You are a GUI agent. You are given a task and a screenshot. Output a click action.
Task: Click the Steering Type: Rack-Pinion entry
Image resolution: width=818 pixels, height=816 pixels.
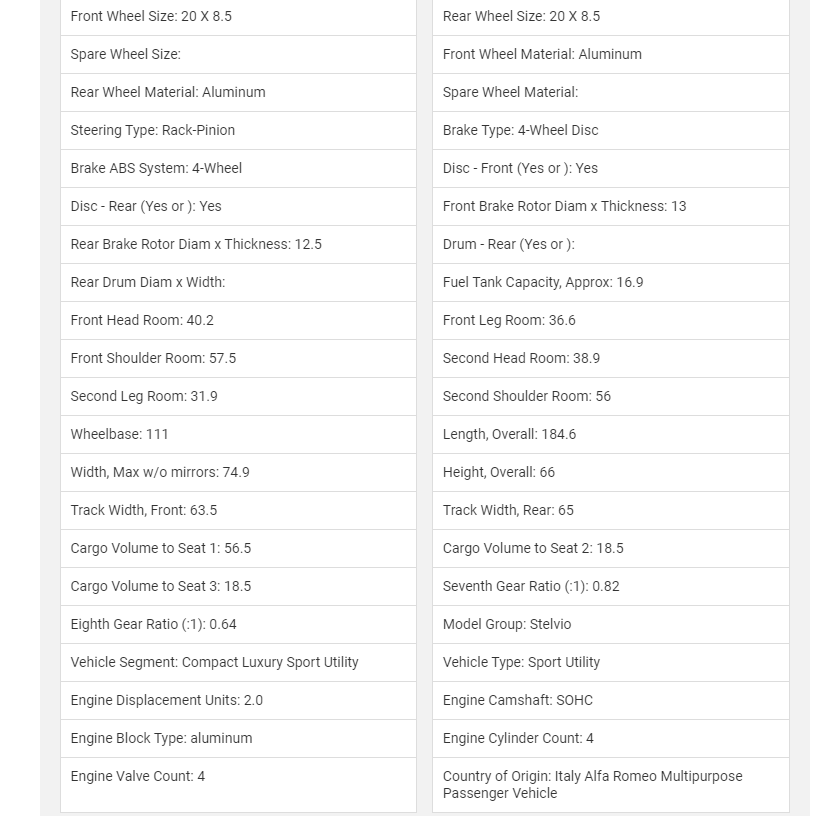[153, 130]
